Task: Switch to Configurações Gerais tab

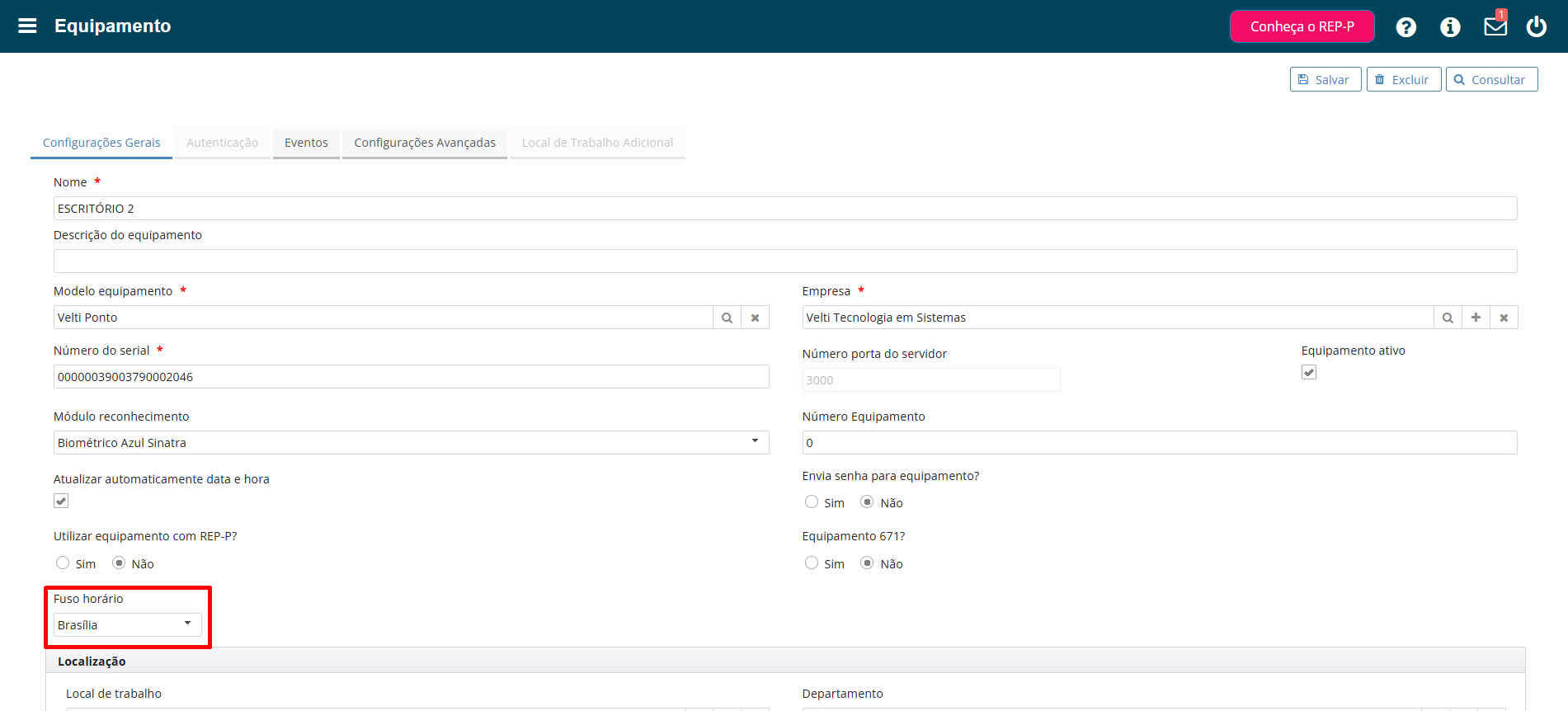Action: [x=101, y=143]
